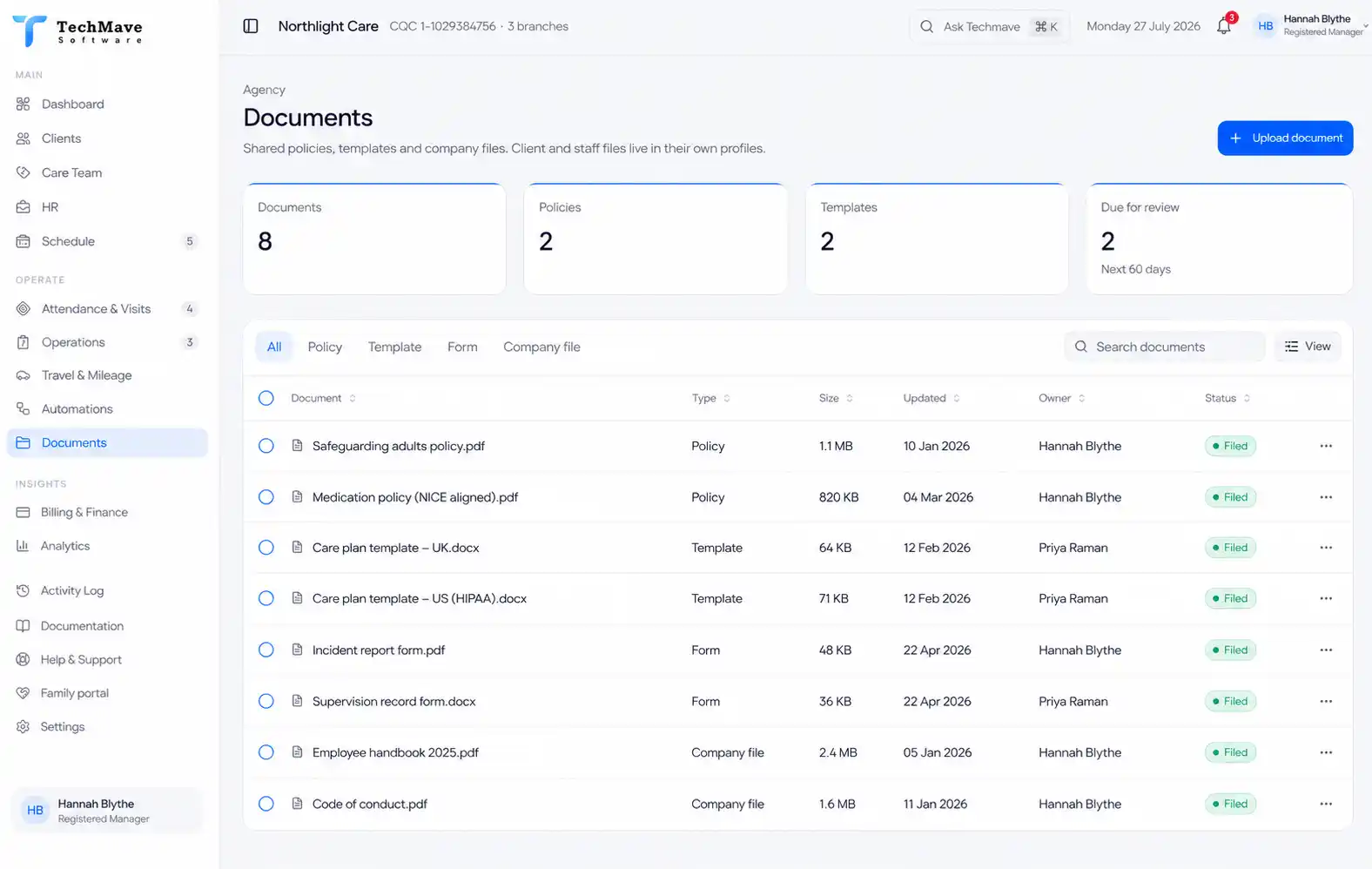Screen dimensions: 1372x869
Task: Select all documents with the header checkbox
Action: pos(266,398)
